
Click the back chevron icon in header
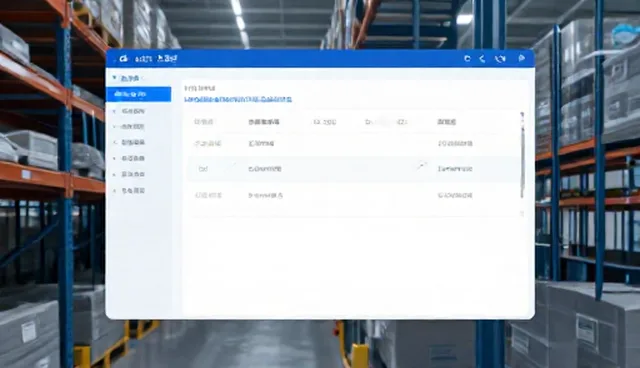(482, 59)
